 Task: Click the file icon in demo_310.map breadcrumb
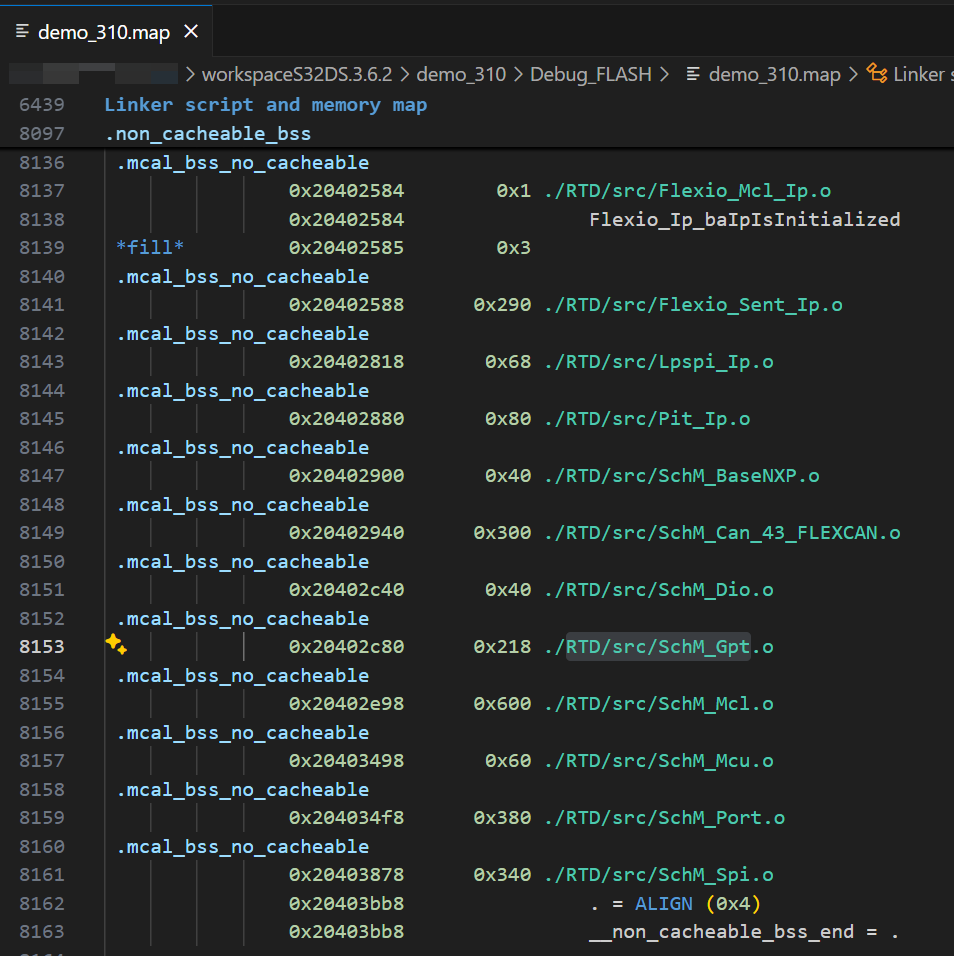pyautogui.click(x=693, y=74)
